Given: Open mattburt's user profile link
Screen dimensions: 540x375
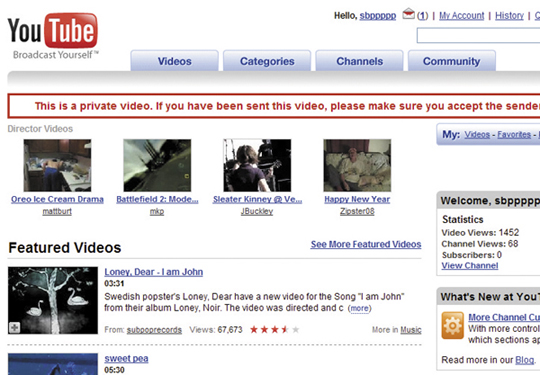Looking at the screenshot, I should pos(57,211).
